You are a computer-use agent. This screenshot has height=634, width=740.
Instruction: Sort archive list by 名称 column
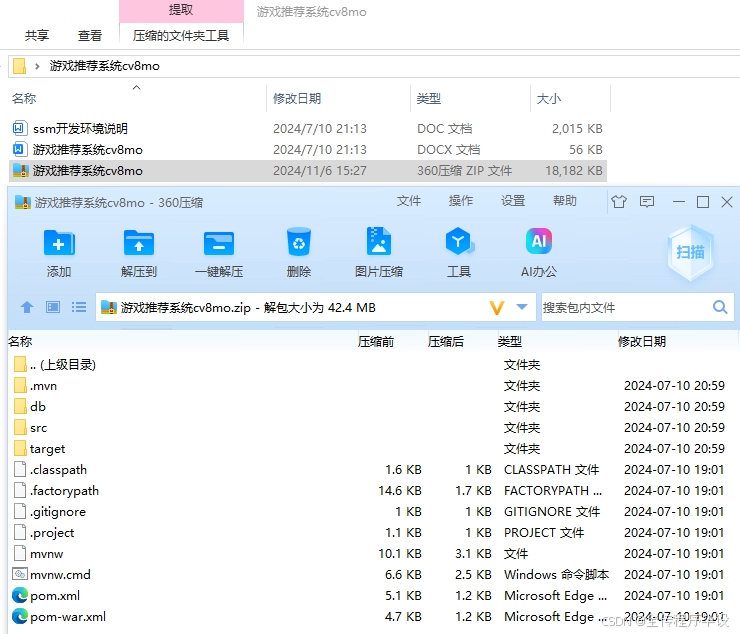click(20, 341)
